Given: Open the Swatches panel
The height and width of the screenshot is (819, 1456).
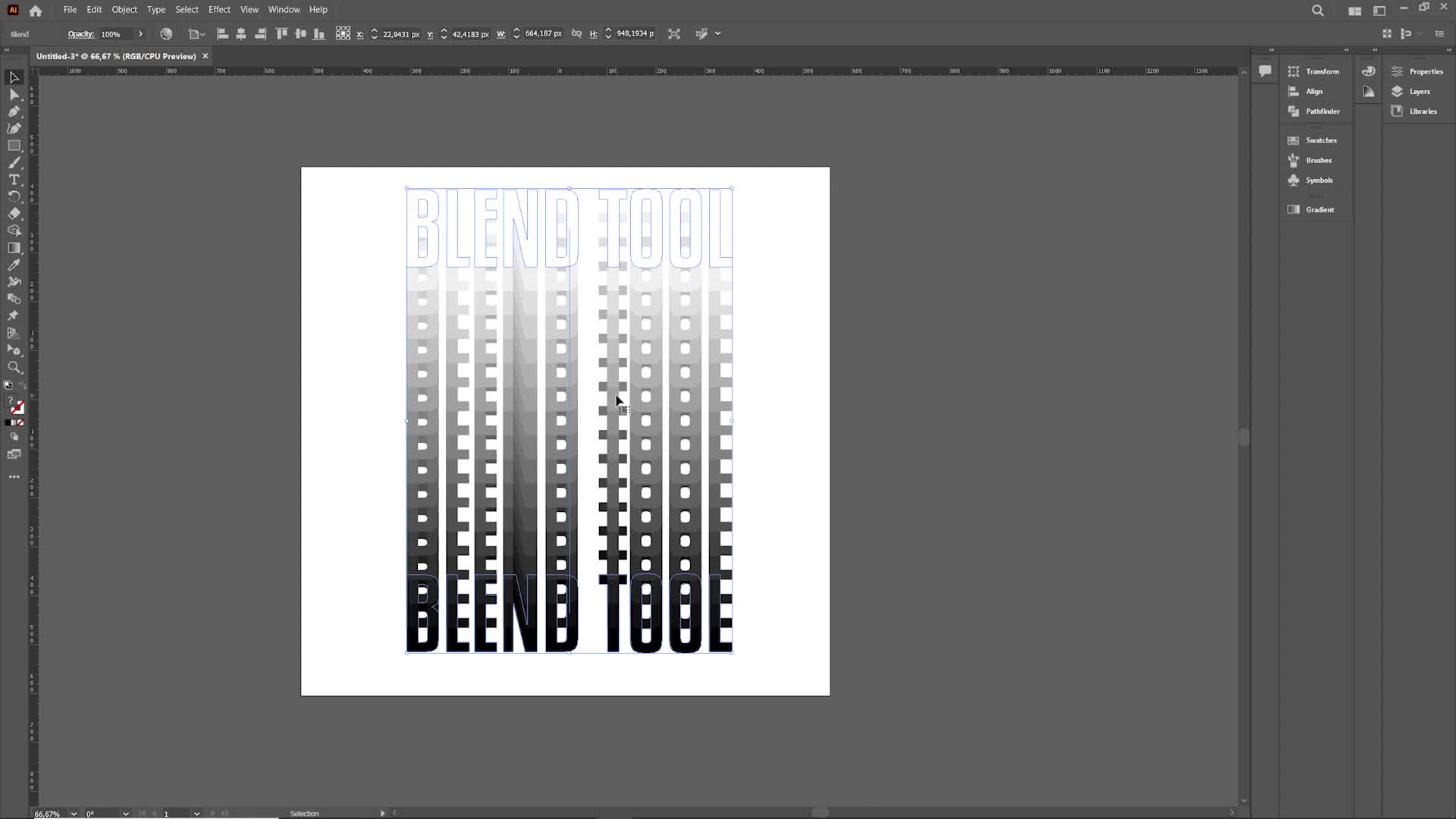Looking at the screenshot, I should [x=1320, y=140].
